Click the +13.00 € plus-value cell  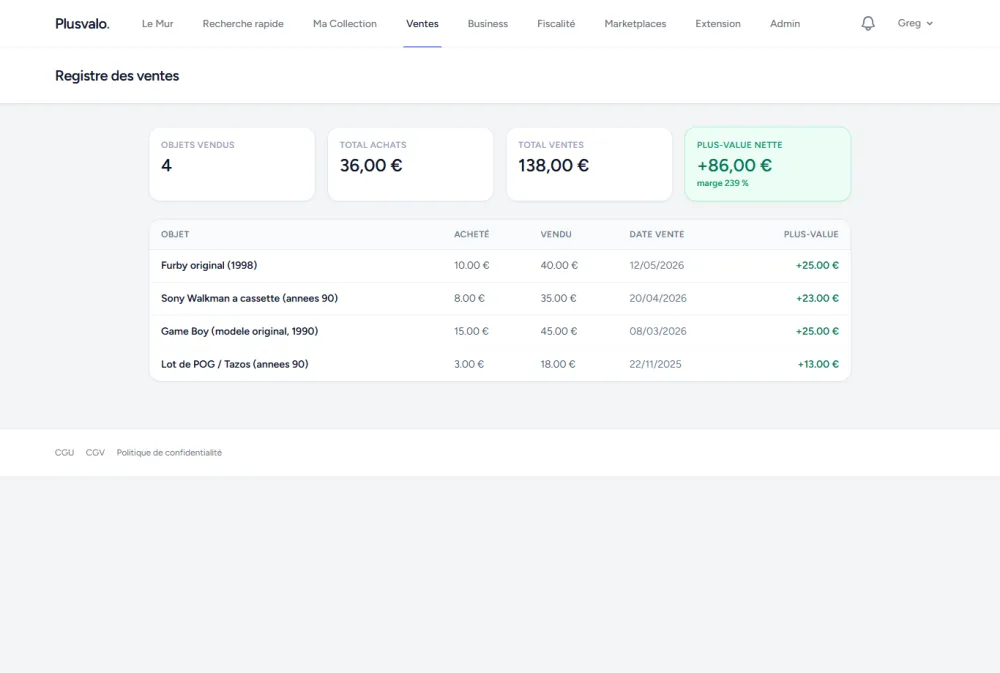pyautogui.click(x=818, y=364)
